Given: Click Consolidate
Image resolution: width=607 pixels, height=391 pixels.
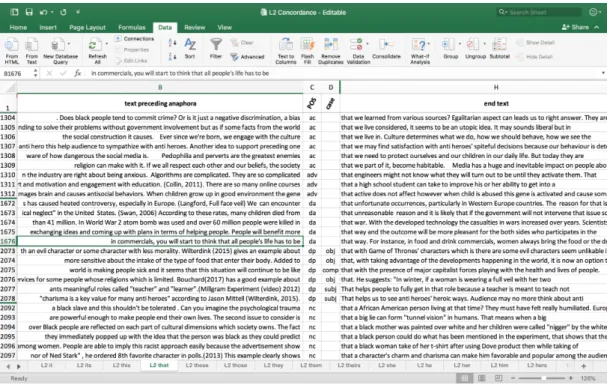Looking at the screenshot, I should click(386, 48).
